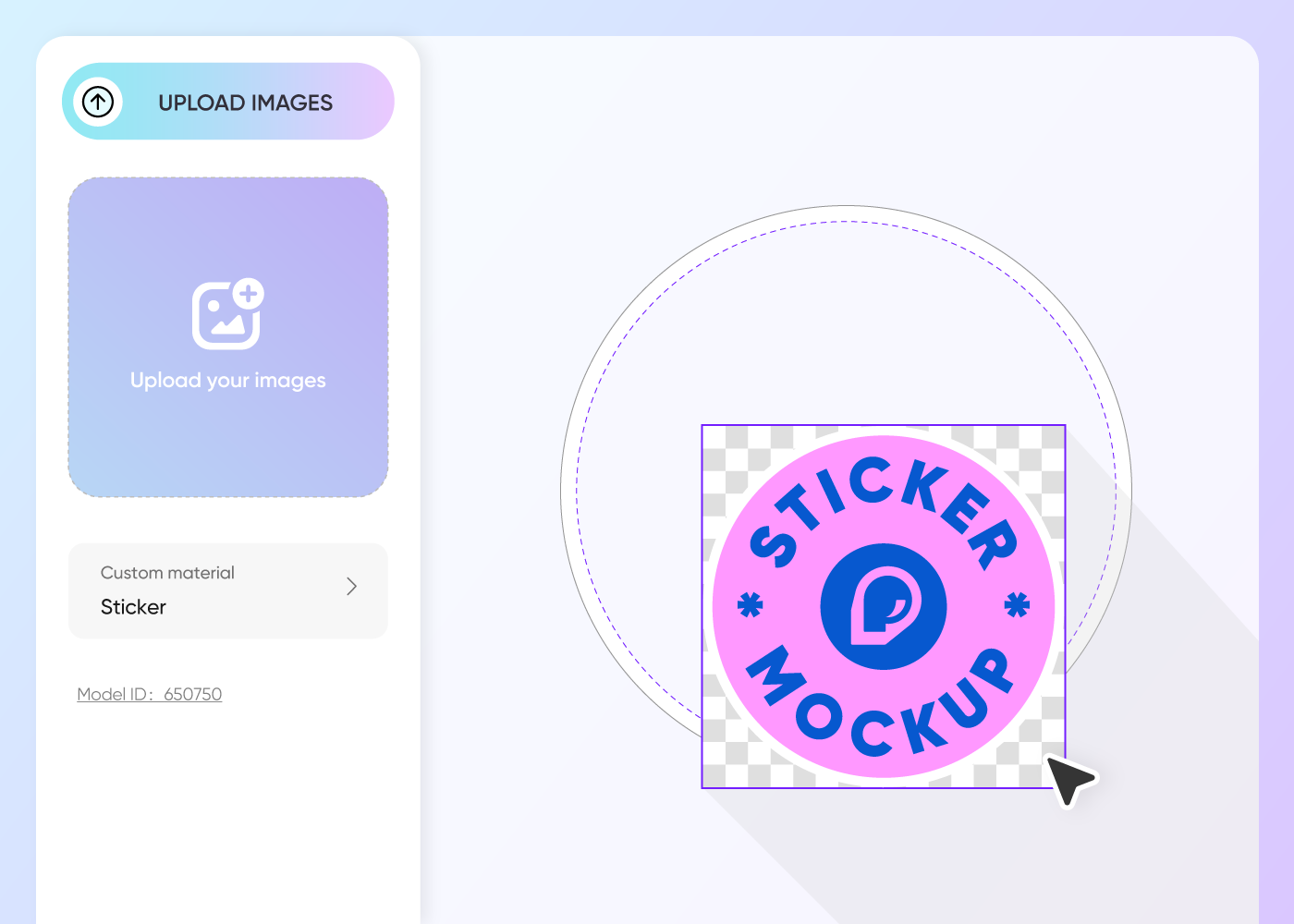
Task: Click the blue logo in sticker center
Action: point(884,606)
